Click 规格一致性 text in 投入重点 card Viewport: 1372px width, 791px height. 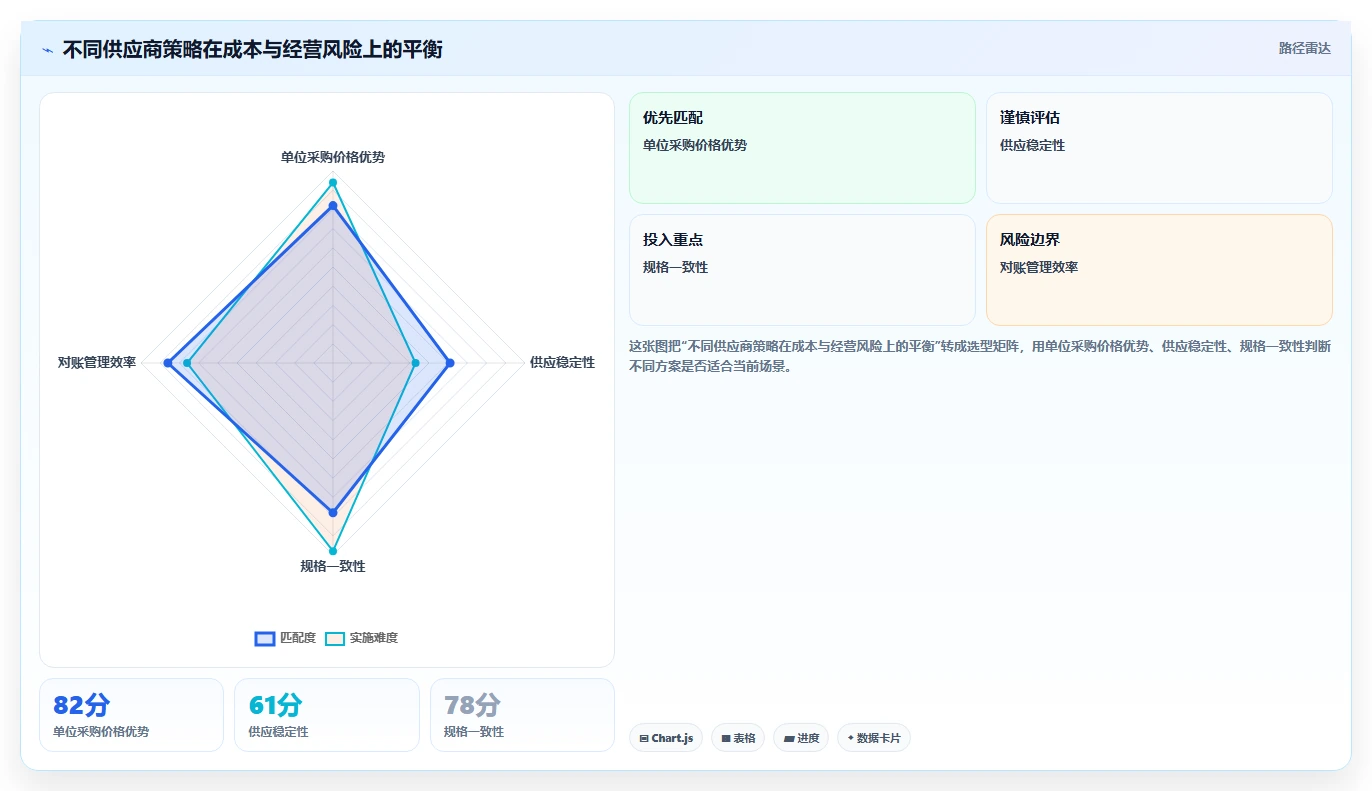pyautogui.click(x=675, y=267)
